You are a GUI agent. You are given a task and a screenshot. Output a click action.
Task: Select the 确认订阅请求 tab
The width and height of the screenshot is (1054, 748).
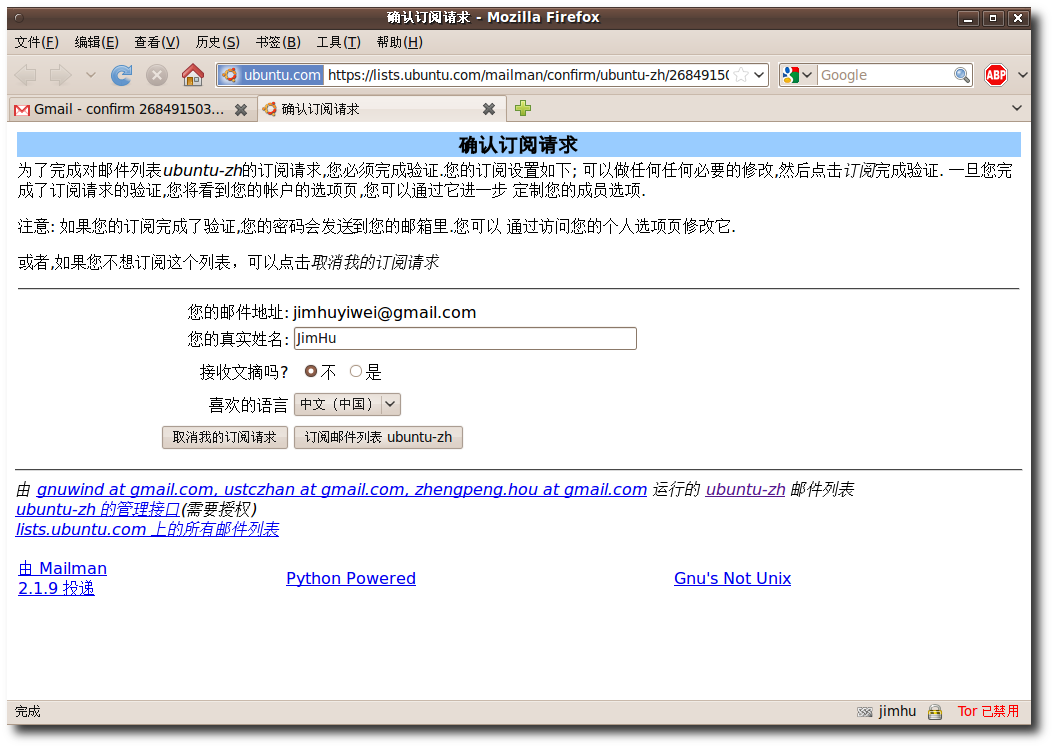pos(380,109)
